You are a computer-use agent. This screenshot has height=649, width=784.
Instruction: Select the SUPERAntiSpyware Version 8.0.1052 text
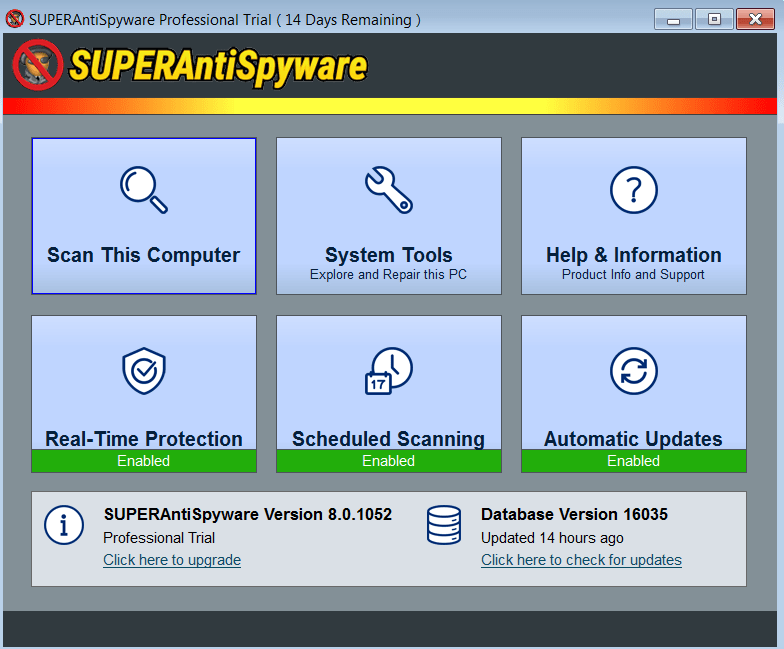click(248, 514)
